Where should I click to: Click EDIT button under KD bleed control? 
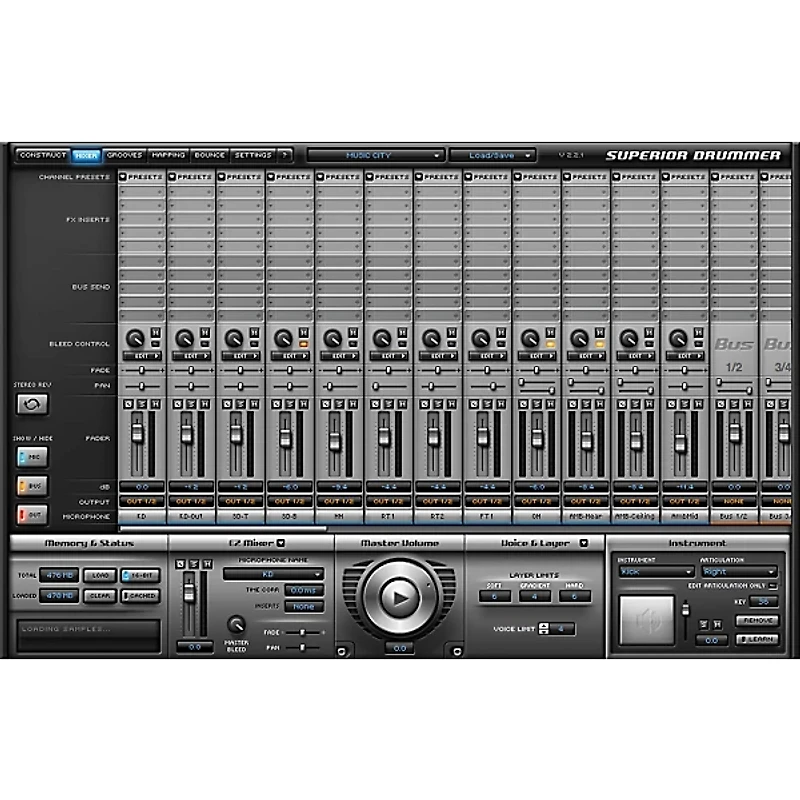coord(142,356)
